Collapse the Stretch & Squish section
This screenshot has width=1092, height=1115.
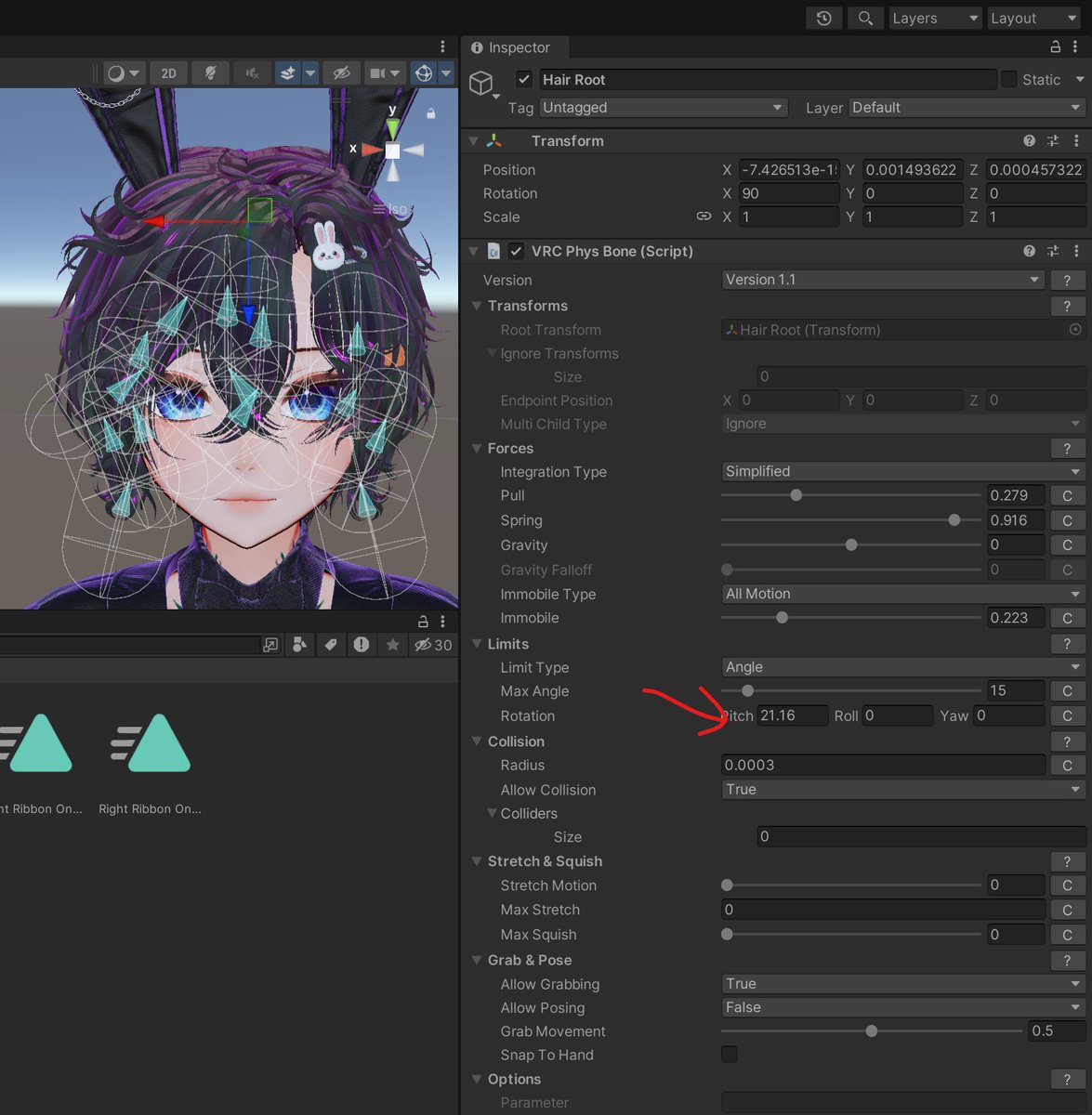pos(478,861)
